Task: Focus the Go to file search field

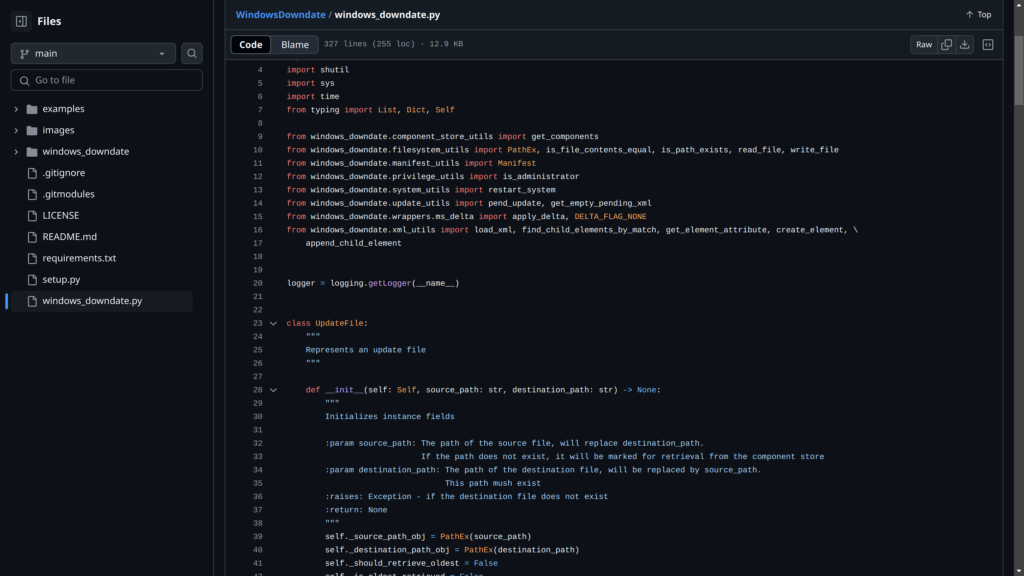Action: [x=107, y=80]
